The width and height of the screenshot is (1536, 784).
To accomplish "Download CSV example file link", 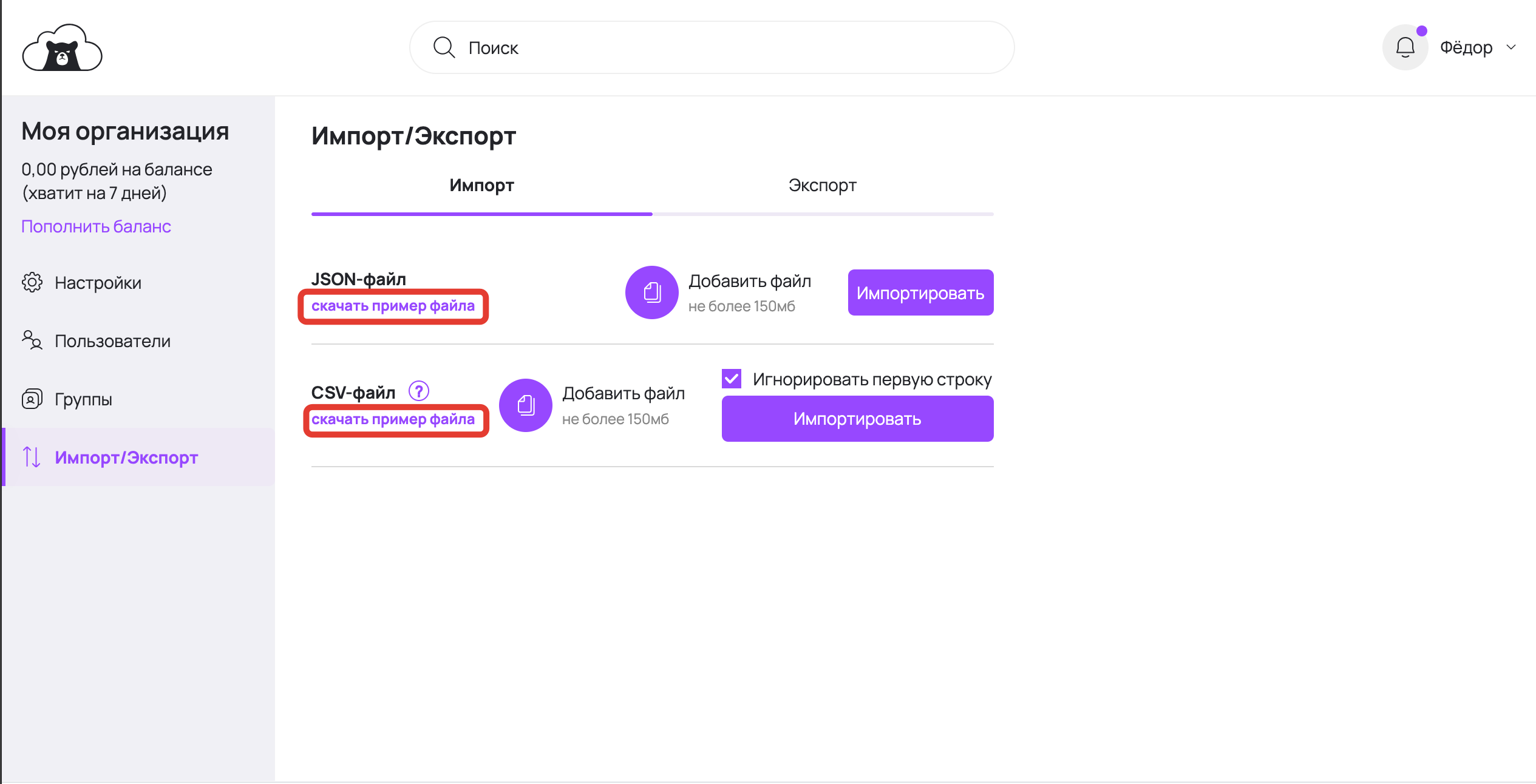I will (393, 419).
